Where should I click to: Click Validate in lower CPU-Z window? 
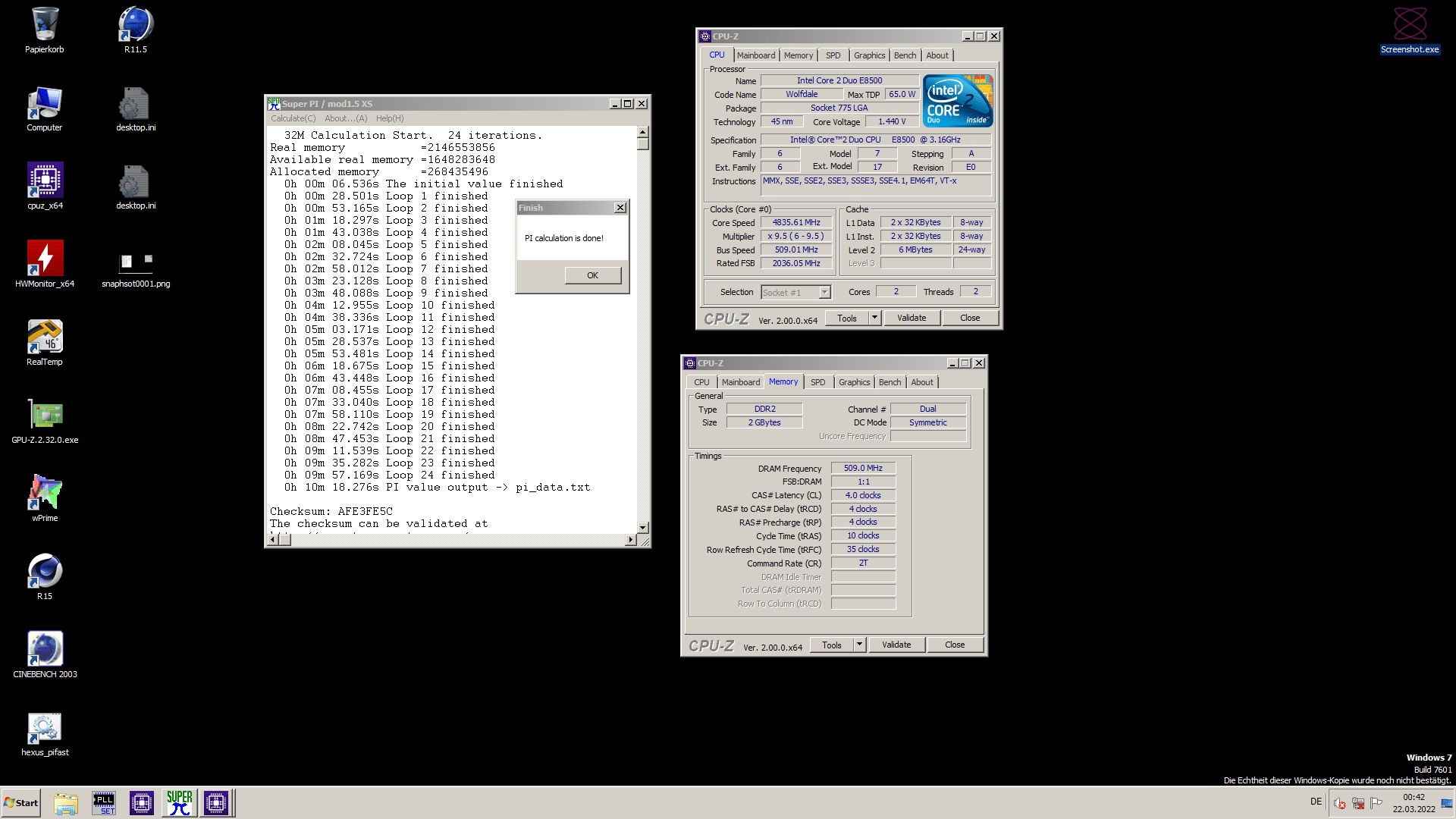tap(897, 645)
